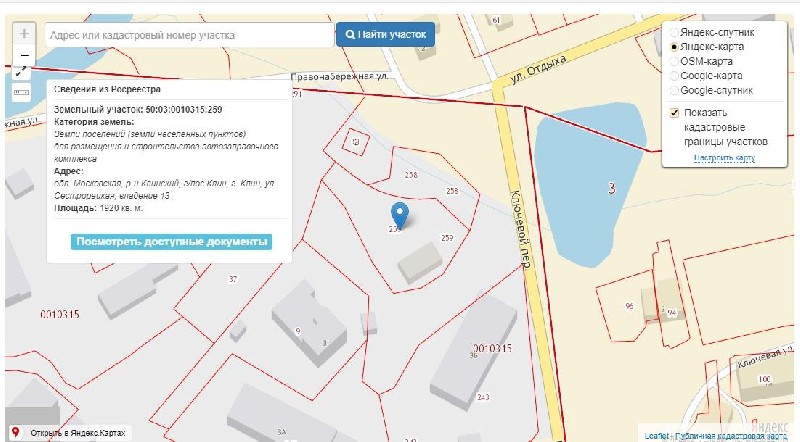Open the Публичная кадастровая карта link

pos(730,436)
